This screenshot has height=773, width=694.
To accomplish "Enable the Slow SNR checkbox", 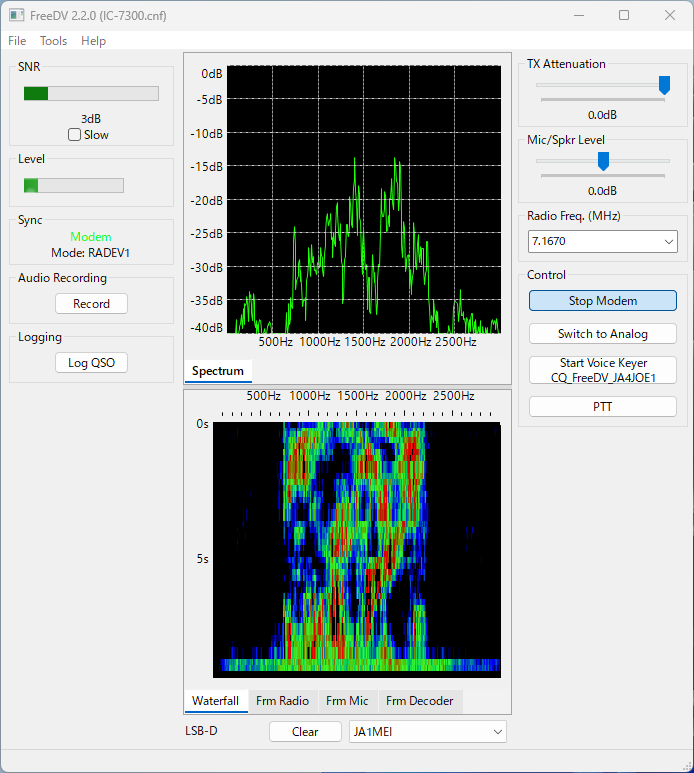I will click(x=74, y=135).
